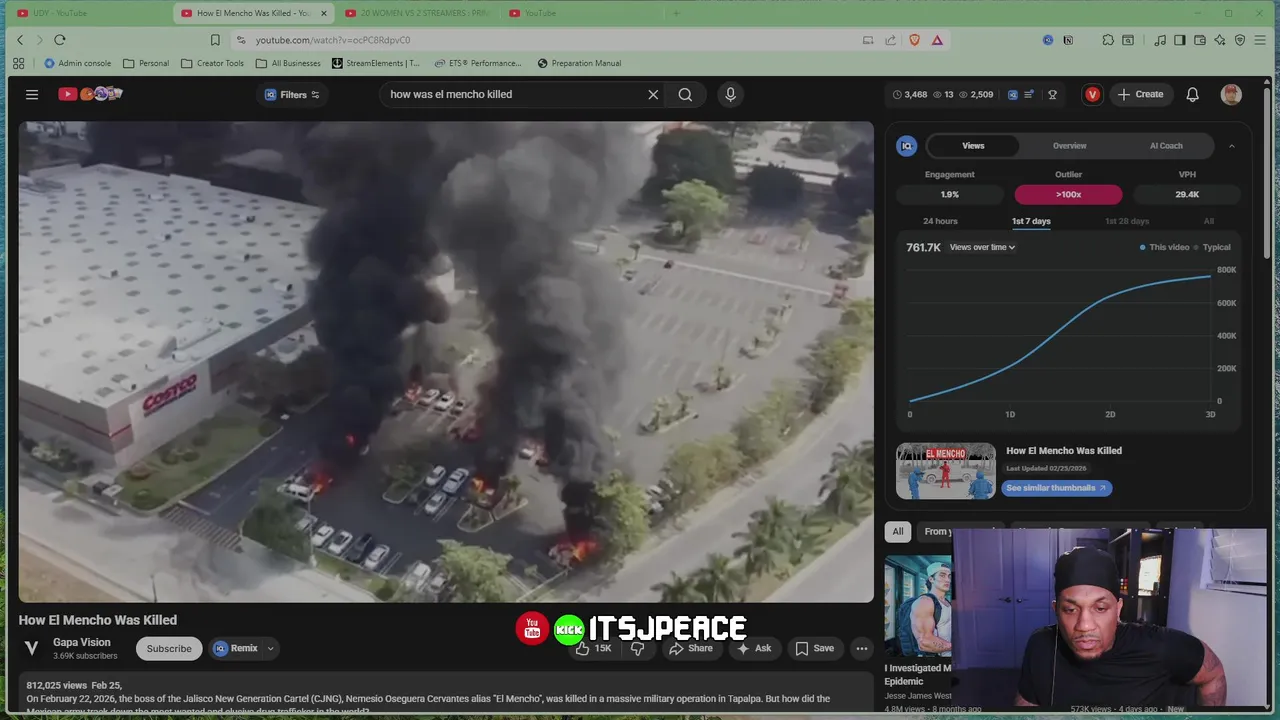Viewport: 1280px width, 720px height.
Task: Open more actions three-dot menu
Action: click(x=861, y=648)
